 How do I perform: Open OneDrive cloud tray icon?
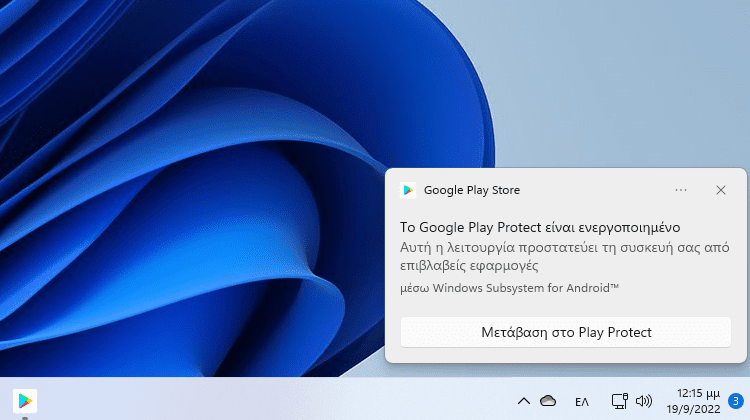click(x=548, y=401)
